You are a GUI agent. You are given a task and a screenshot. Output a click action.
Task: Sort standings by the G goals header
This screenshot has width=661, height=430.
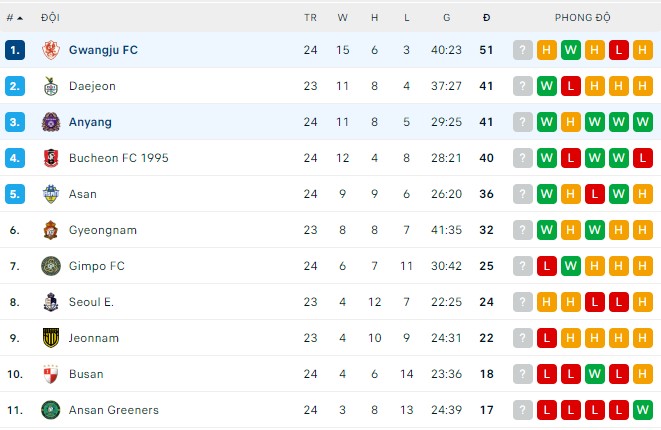(x=446, y=18)
